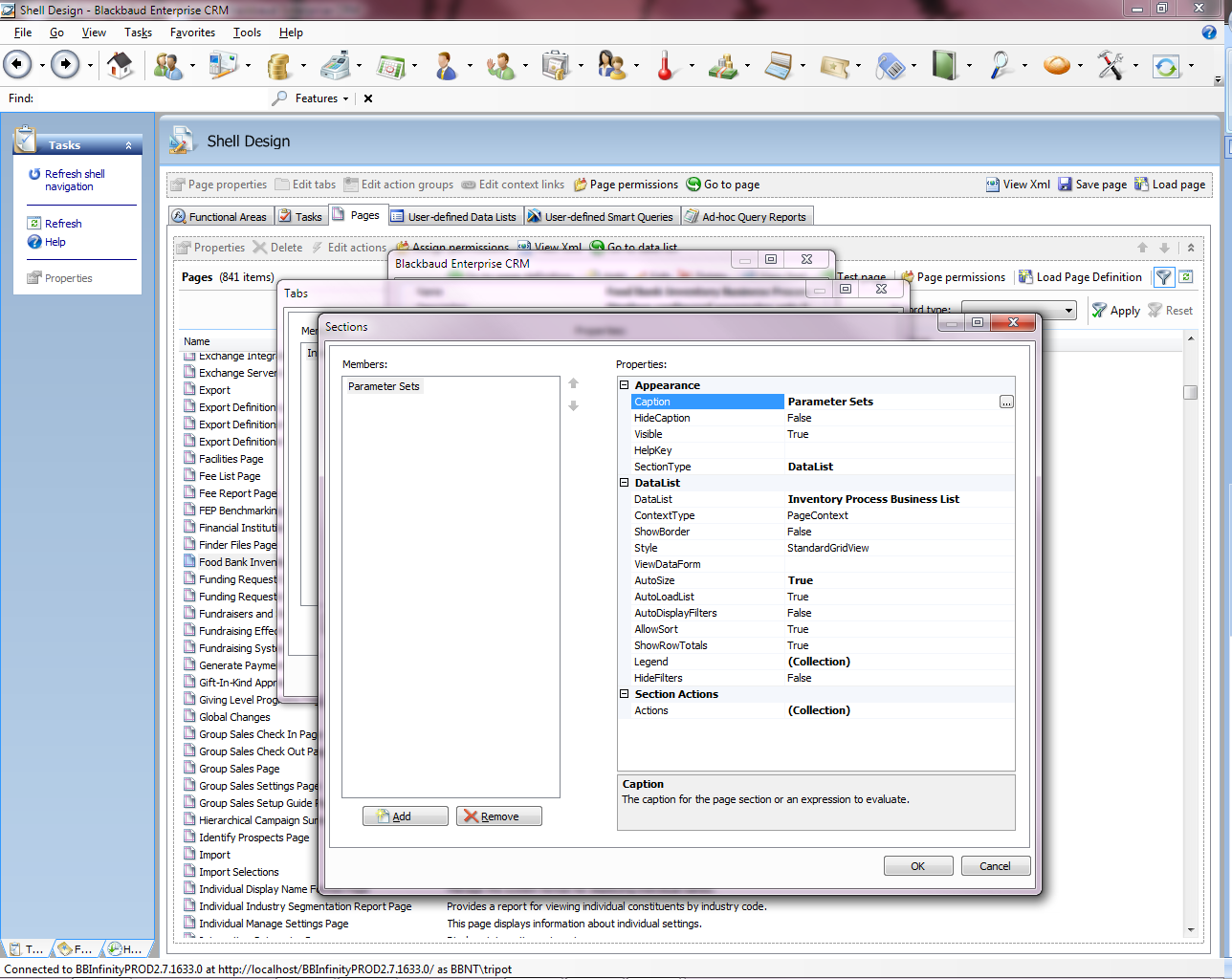This screenshot has width=1232, height=979.
Task: Open the Features dropdown in Find bar
Action: click(321, 98)
